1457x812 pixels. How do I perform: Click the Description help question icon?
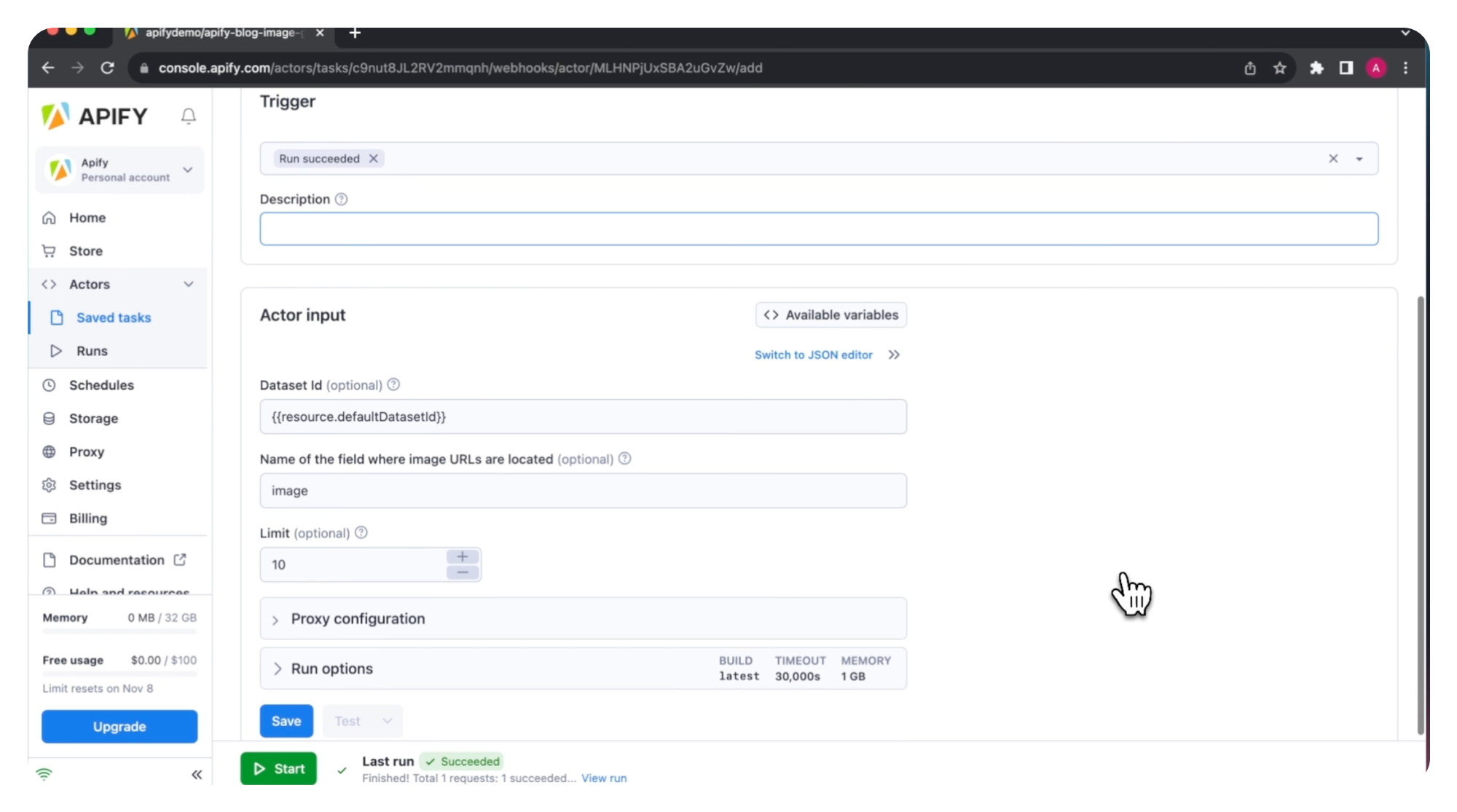[341, 199]
